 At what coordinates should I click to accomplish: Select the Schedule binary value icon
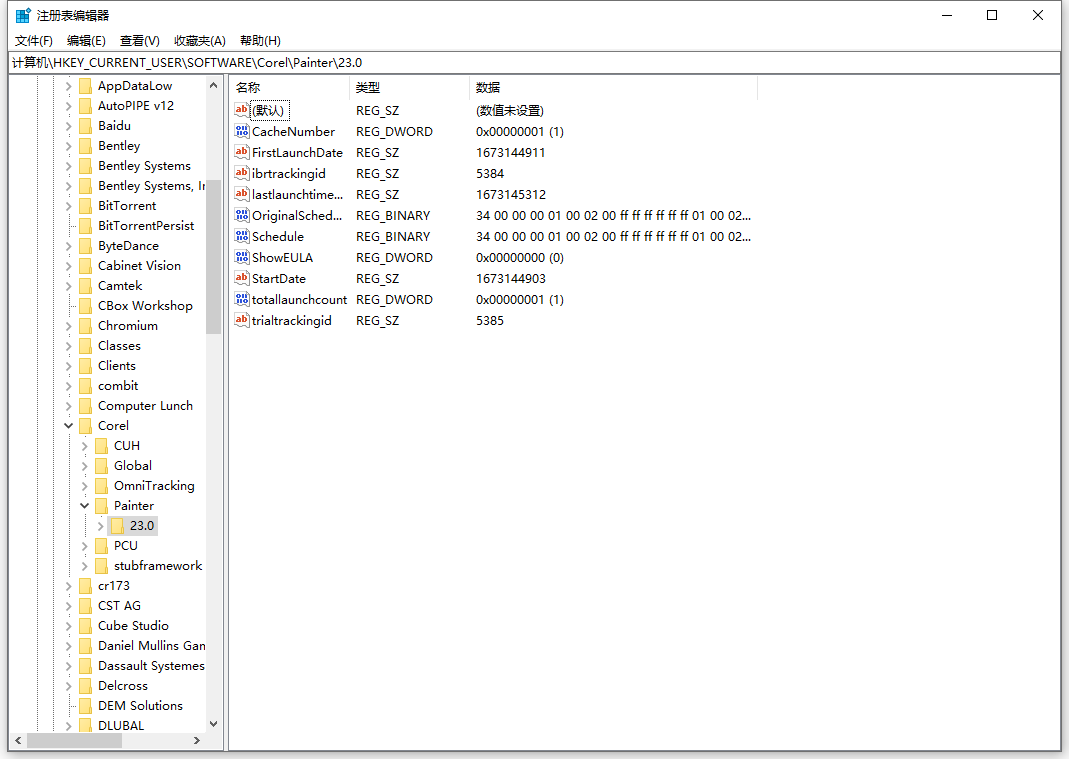point(241,236)
